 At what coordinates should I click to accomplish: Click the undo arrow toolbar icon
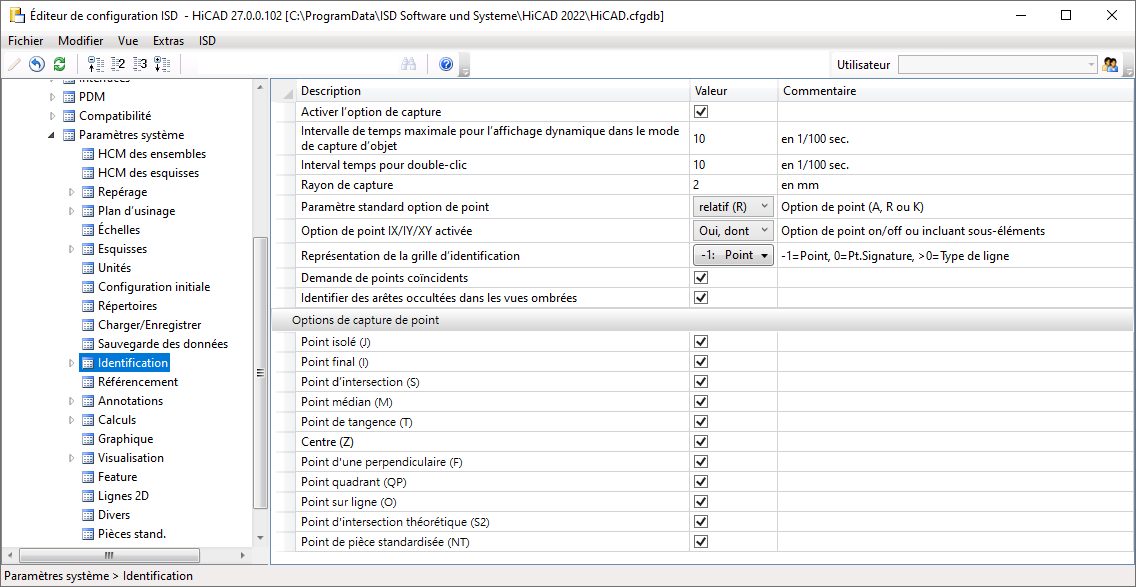[37, 64]
